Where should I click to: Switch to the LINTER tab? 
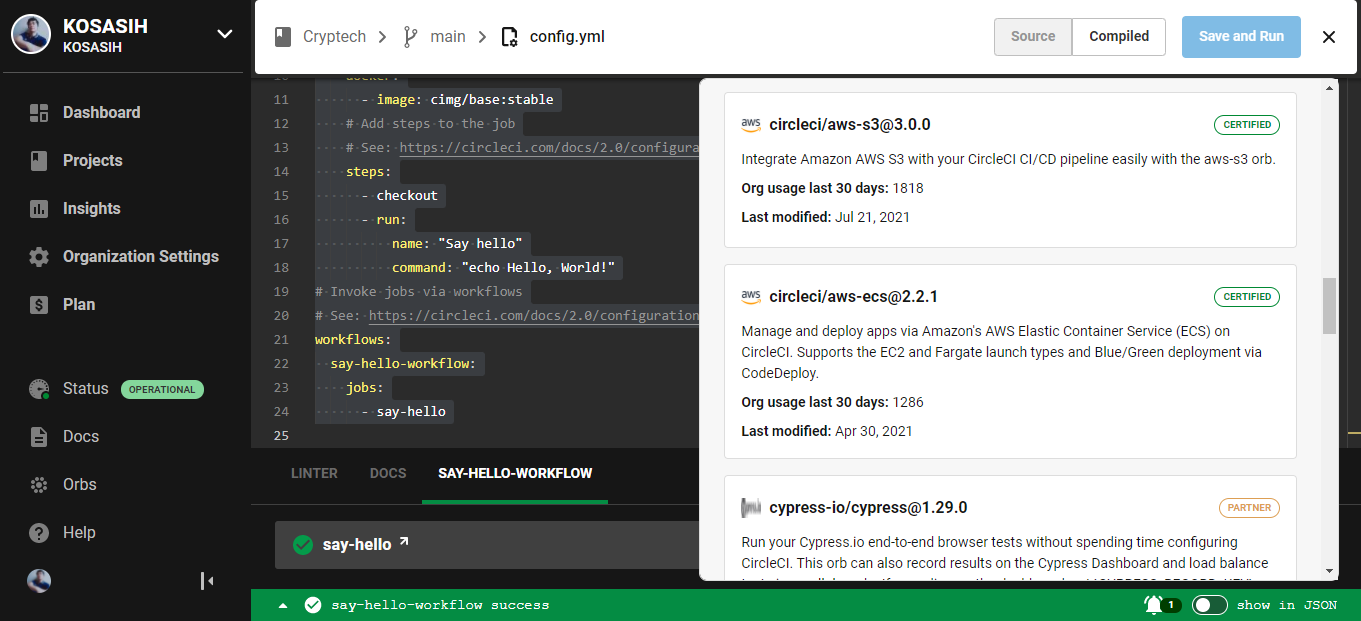pos(314,473)
